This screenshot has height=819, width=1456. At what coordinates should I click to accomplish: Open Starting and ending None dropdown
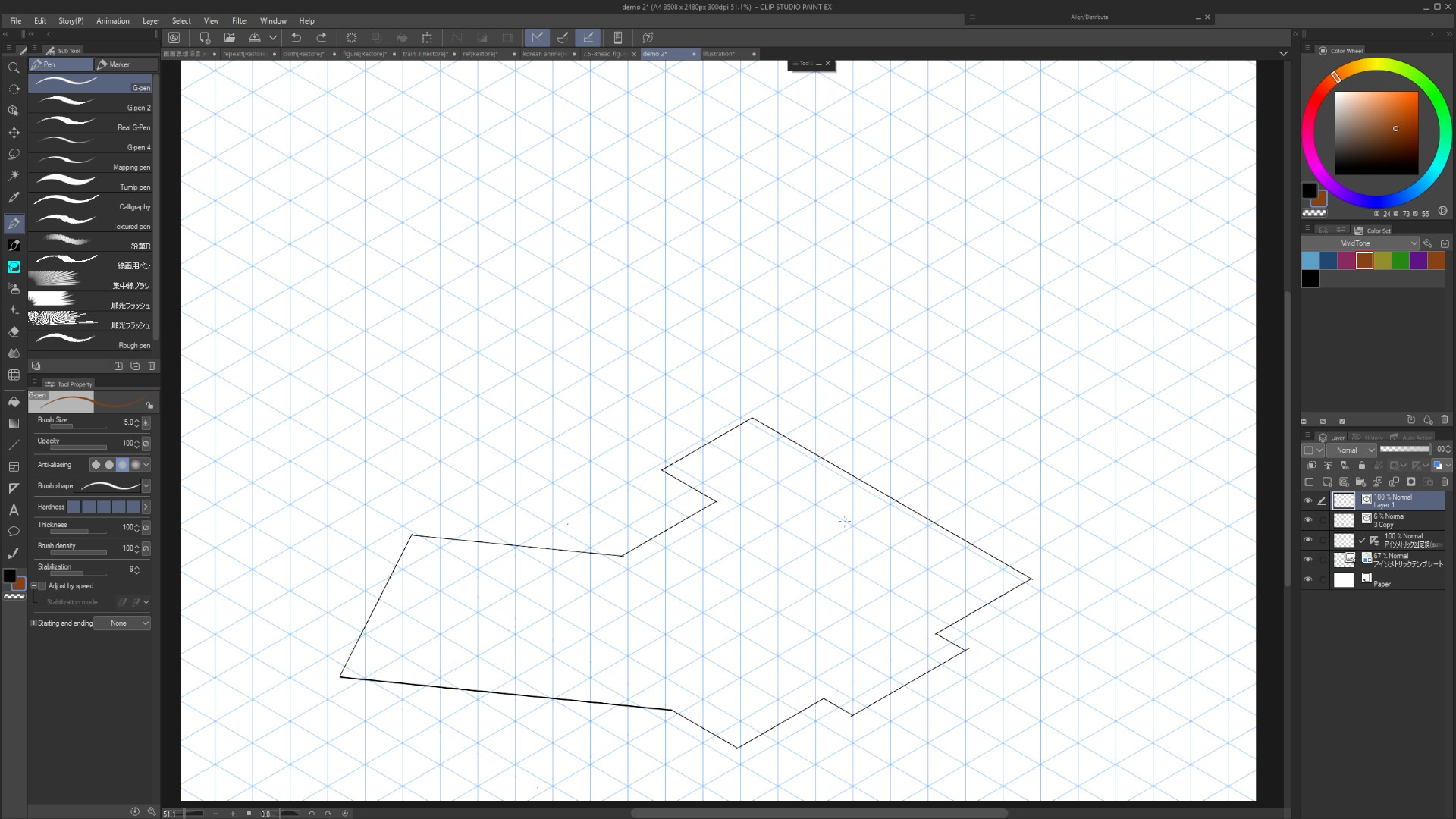[x=123, y=623]
